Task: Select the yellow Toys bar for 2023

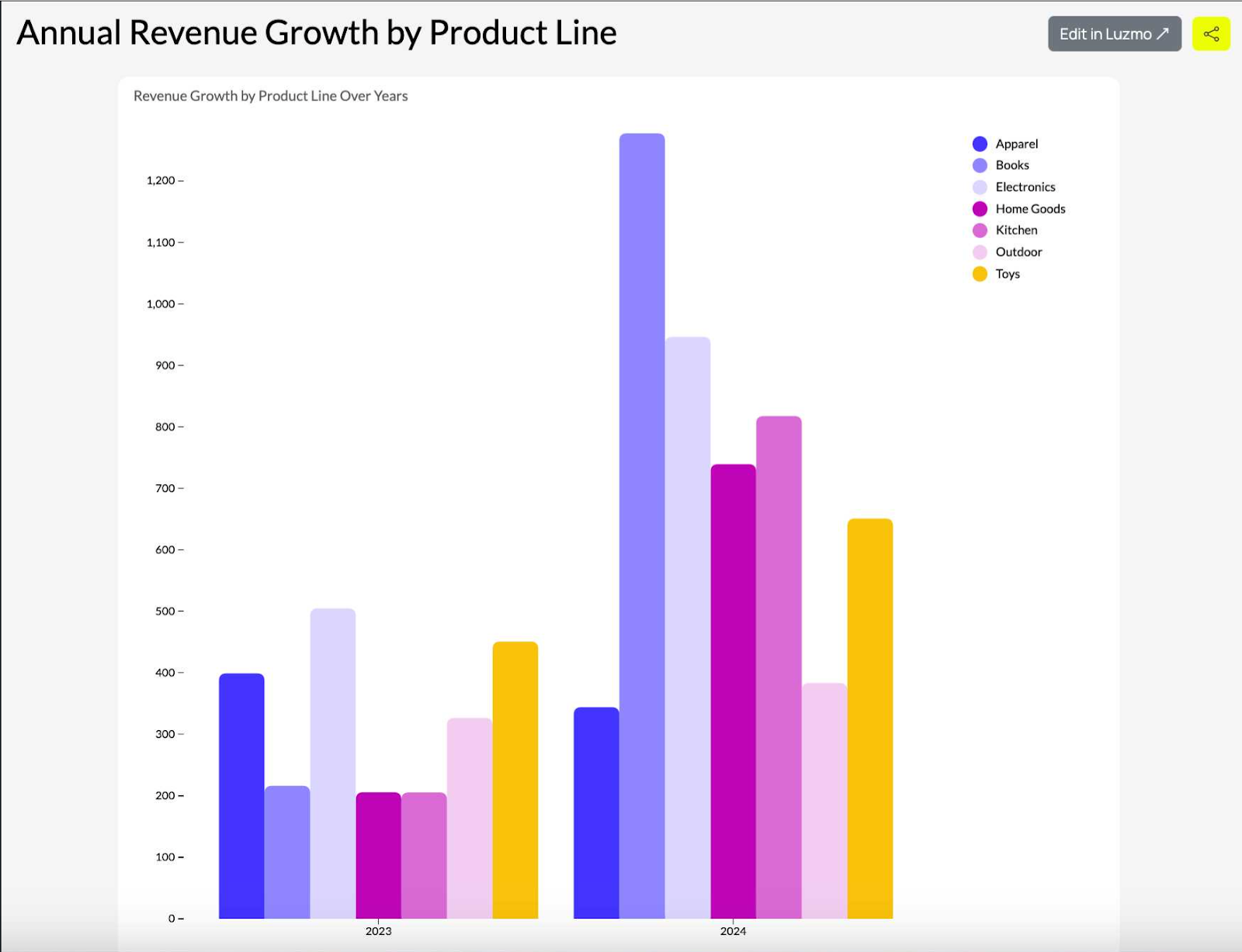Action: click(516, 776)
